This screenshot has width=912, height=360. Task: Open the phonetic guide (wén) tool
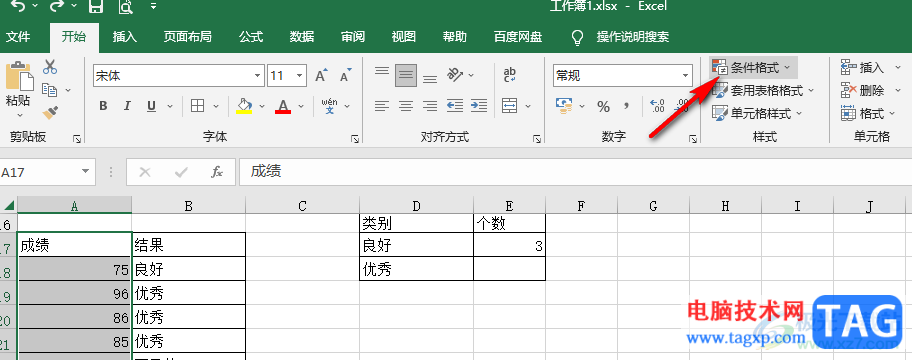[x=329, y=106]
